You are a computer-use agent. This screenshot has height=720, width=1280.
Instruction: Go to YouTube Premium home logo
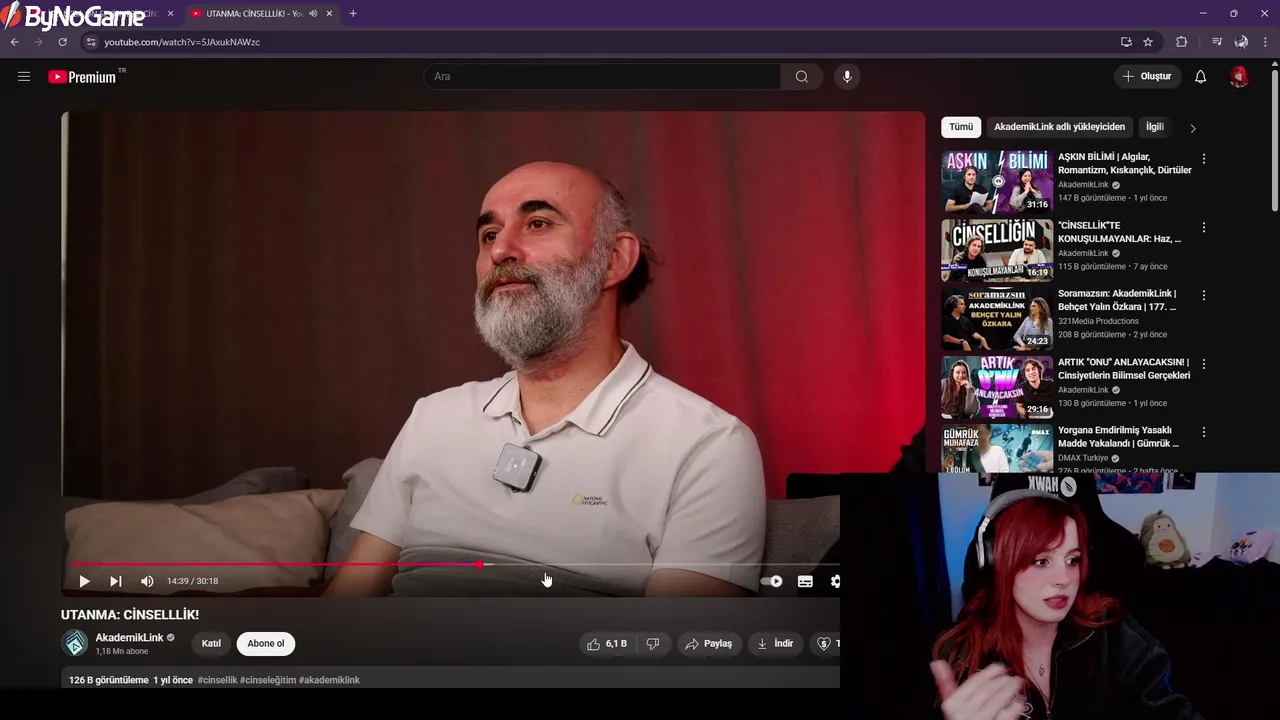pos(82,77)
